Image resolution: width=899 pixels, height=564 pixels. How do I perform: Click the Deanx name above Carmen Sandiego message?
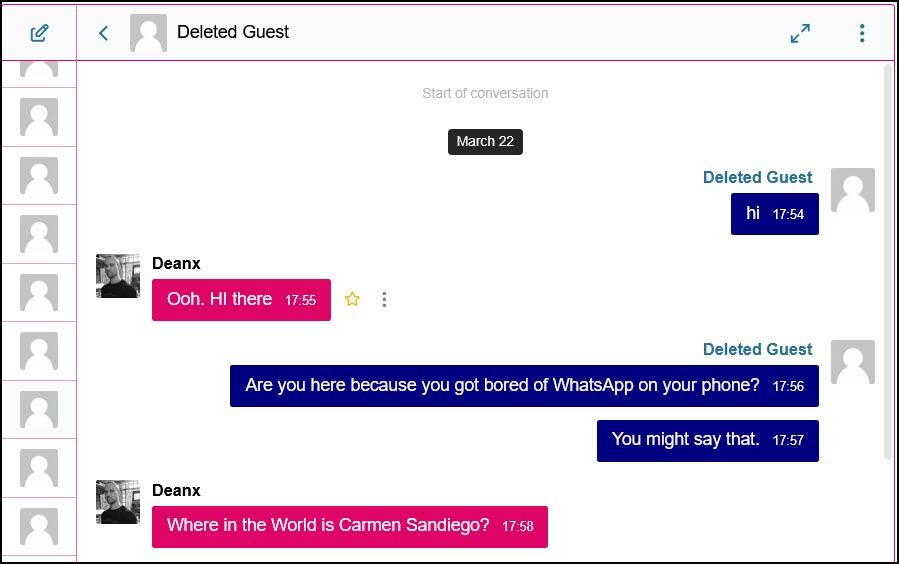(176, 490)
